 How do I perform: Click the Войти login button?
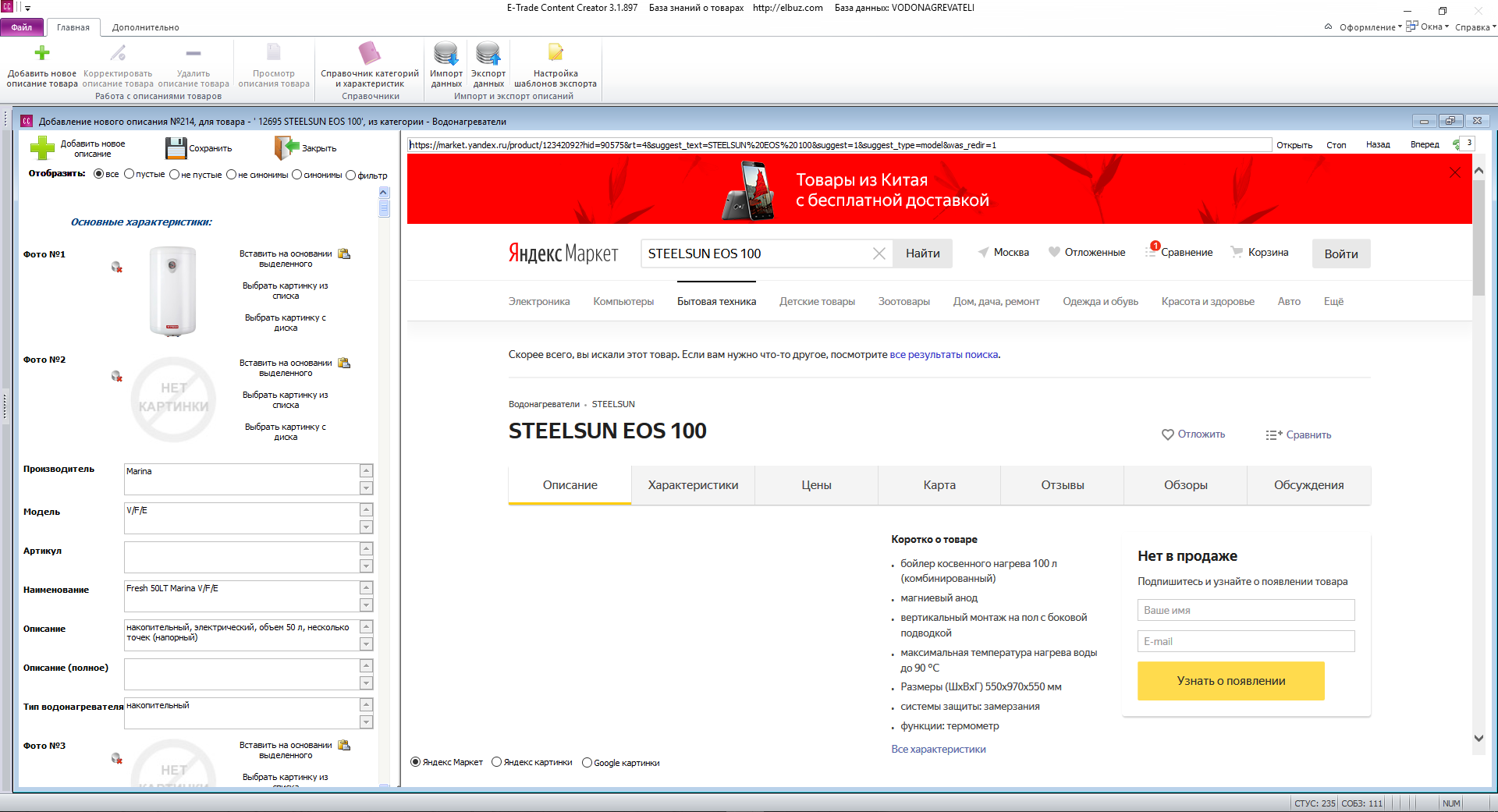pos(1341,254)
